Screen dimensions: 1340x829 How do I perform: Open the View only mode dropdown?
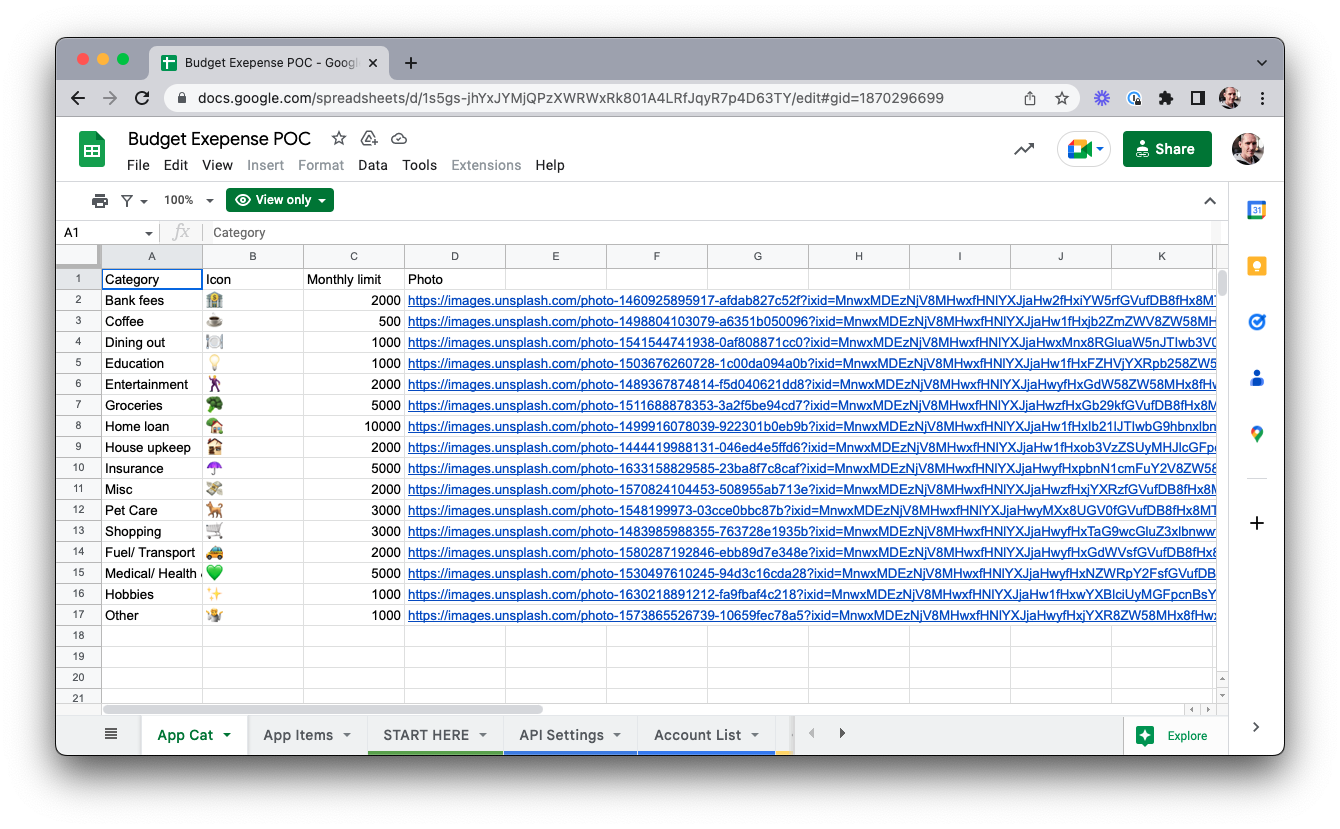(x=280, y=200)
